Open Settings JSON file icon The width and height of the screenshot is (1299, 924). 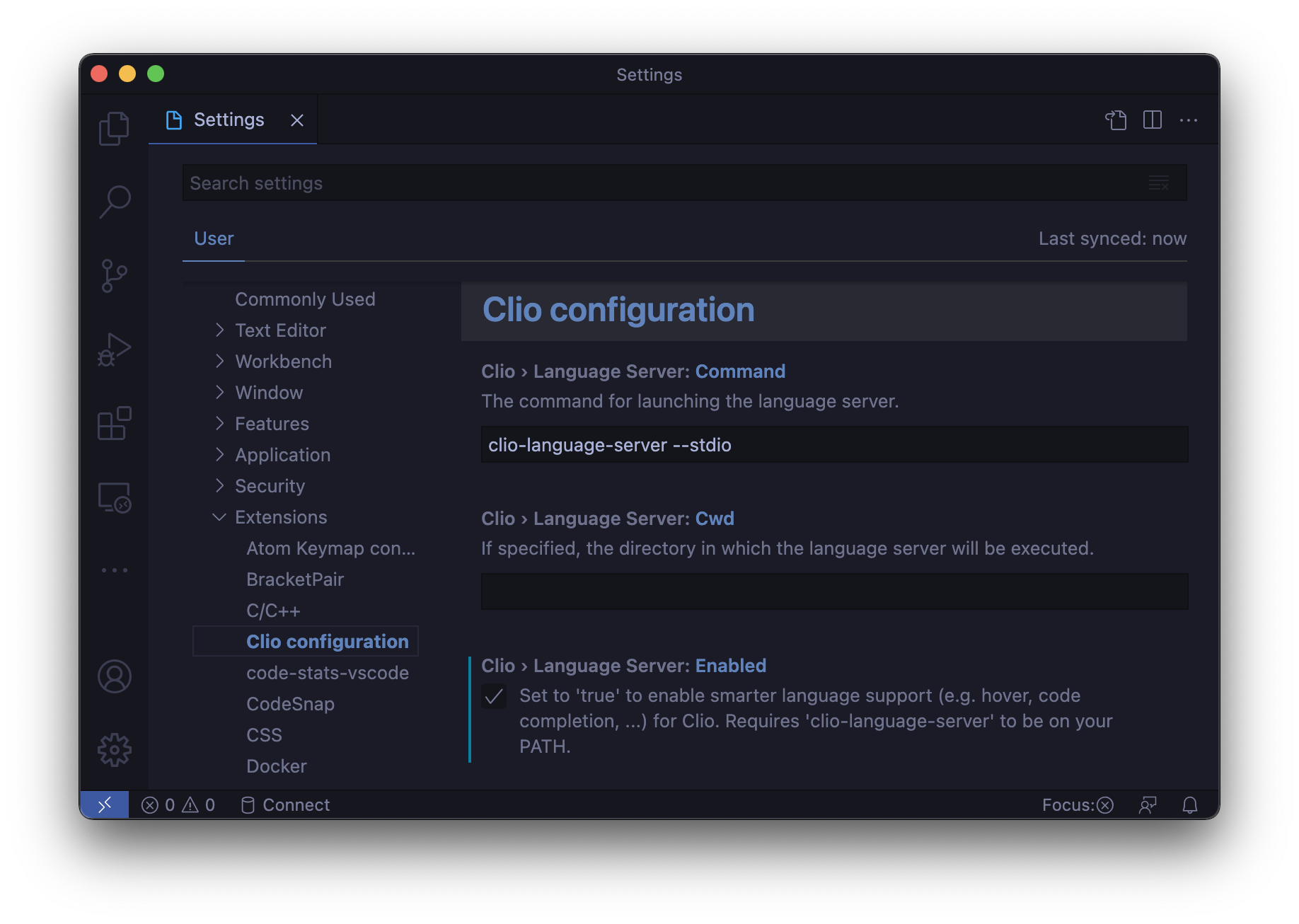tap(1116, 120)
